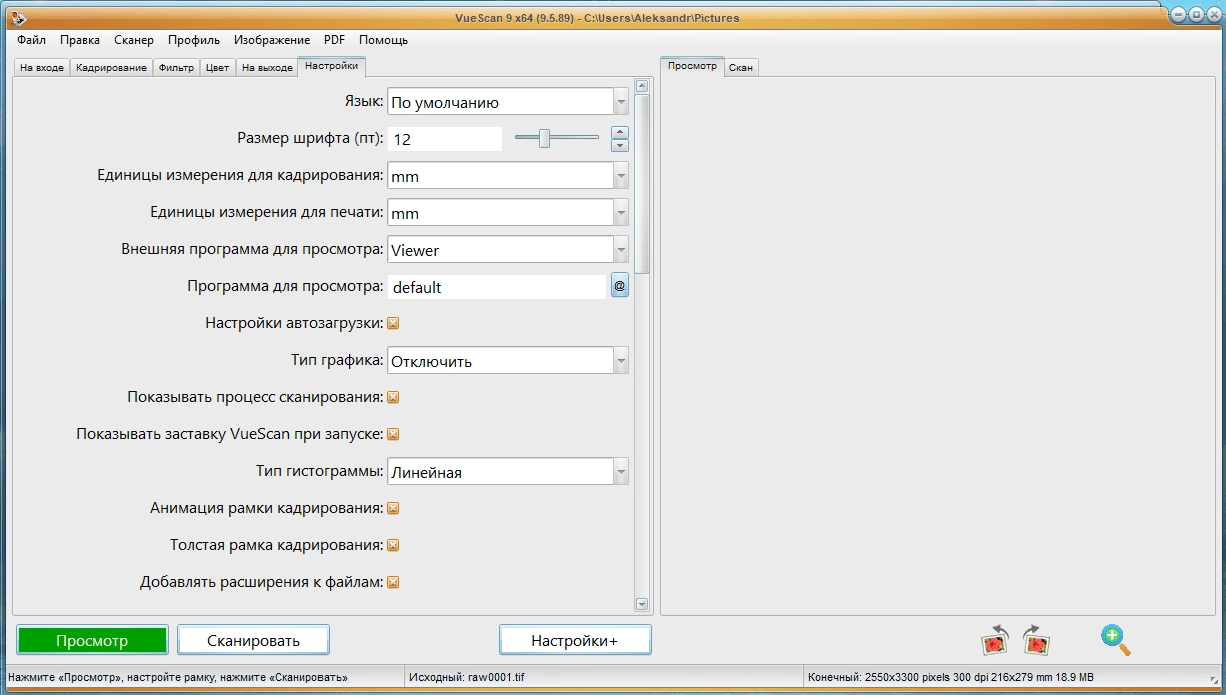This screenshot has width=1226, height=695.
Task: Increase font size with the up stepper arrow
Action: point(620,132)
